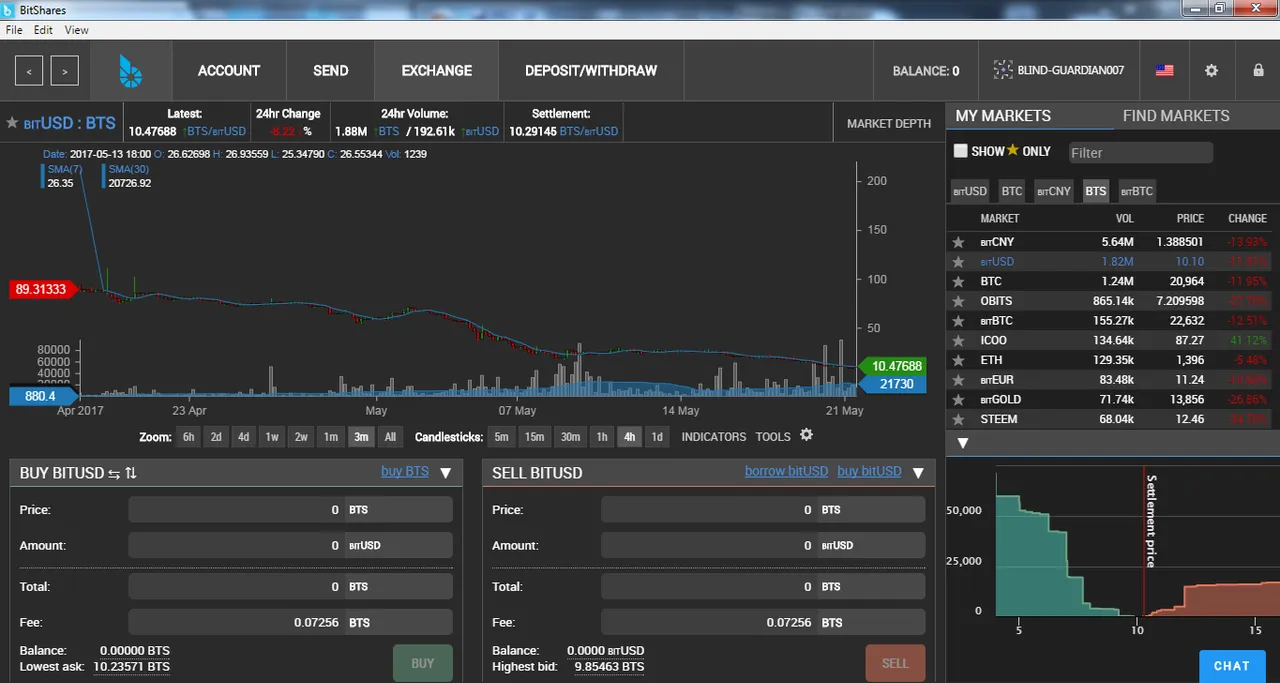Open DEPOSIT/WITHDRAW page
The image size is (1280, 683).
[x=591, y=71]
